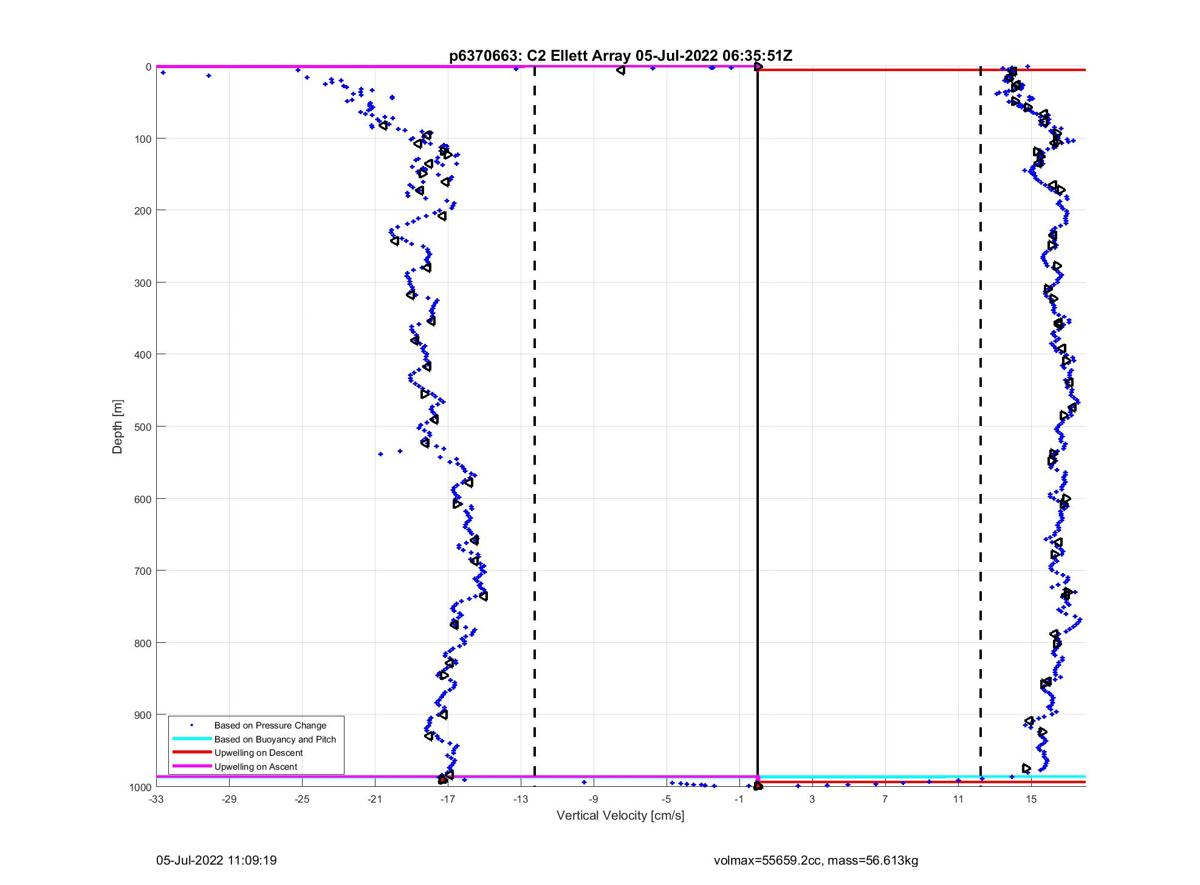The height and width of the screenshot is (885, 1200).
Task: Click the x-axis tick label -5
Action: coord(666,799)
